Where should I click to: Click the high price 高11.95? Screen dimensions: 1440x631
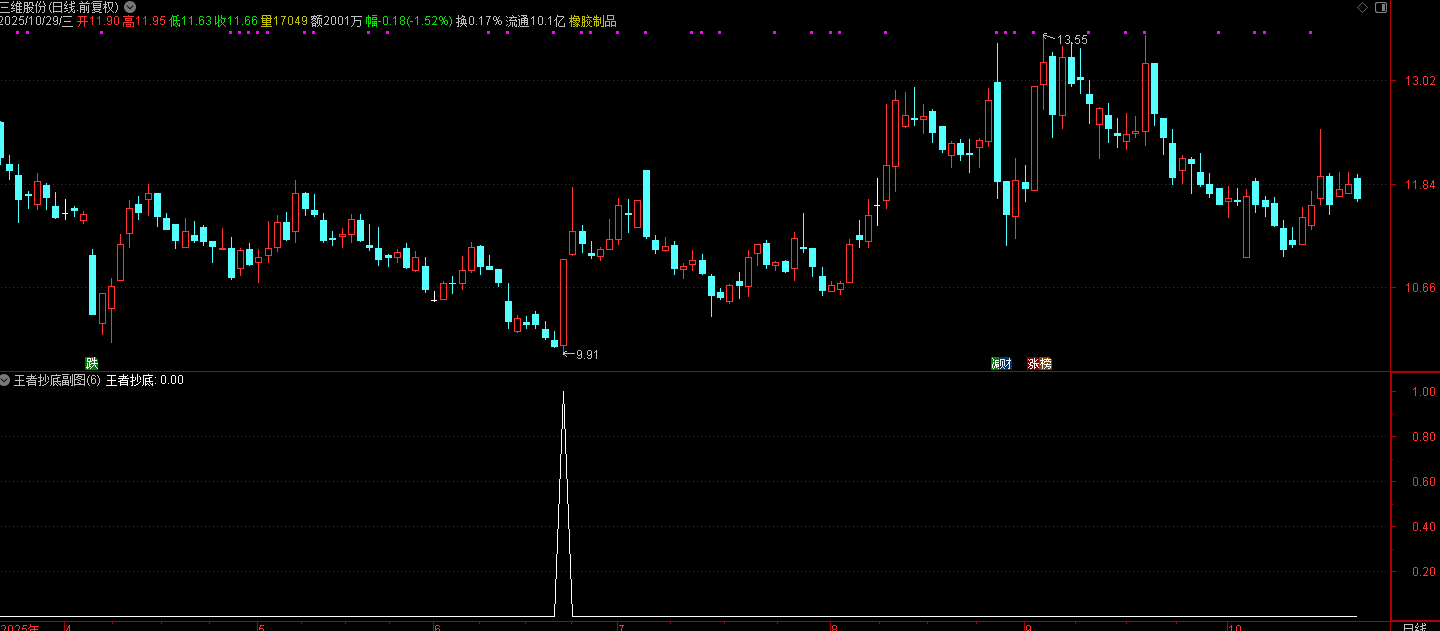tap(144, 21)
